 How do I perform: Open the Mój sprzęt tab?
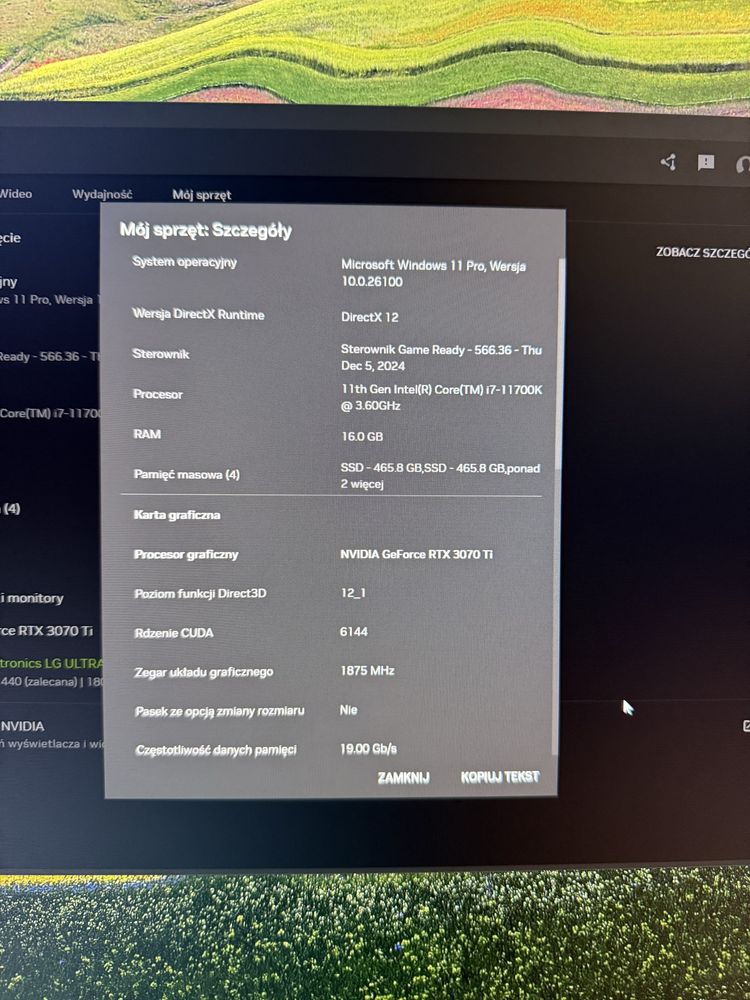click(202, 195)
